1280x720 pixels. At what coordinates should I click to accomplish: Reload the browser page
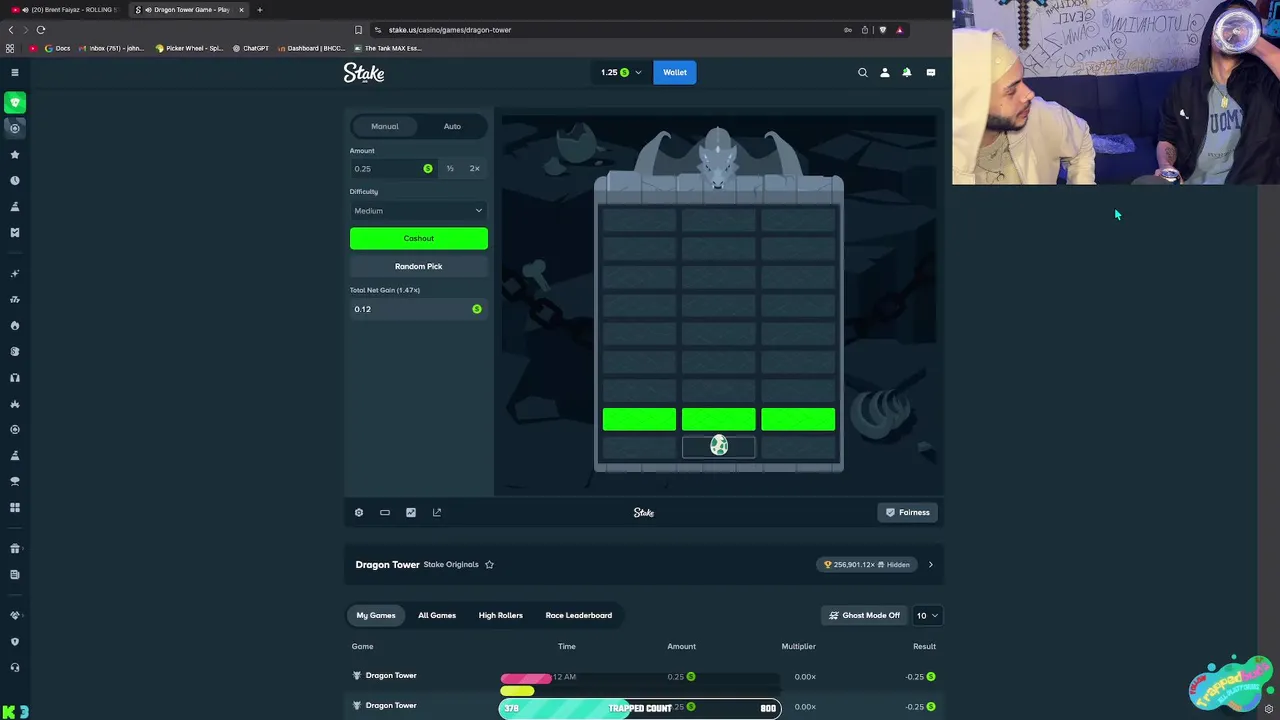point(41,30)
